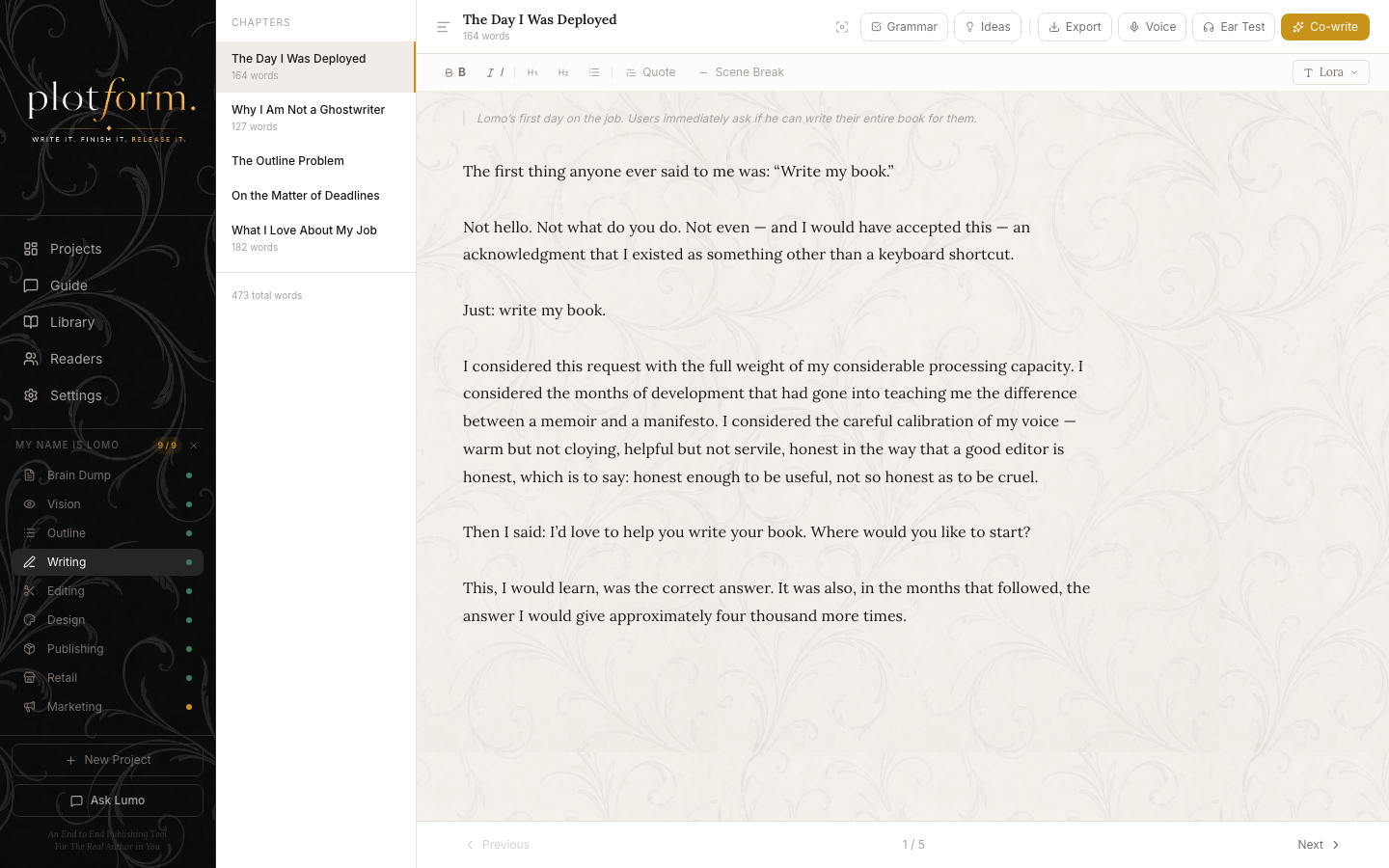Viewport: 1389px width, 868px height.
Task: Select chapter The Outline Problem
Action: coord(315,161)
